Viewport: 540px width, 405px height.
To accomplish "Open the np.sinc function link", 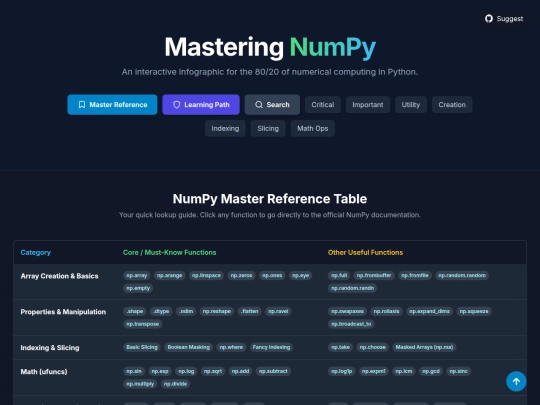I will pos(458,371).
